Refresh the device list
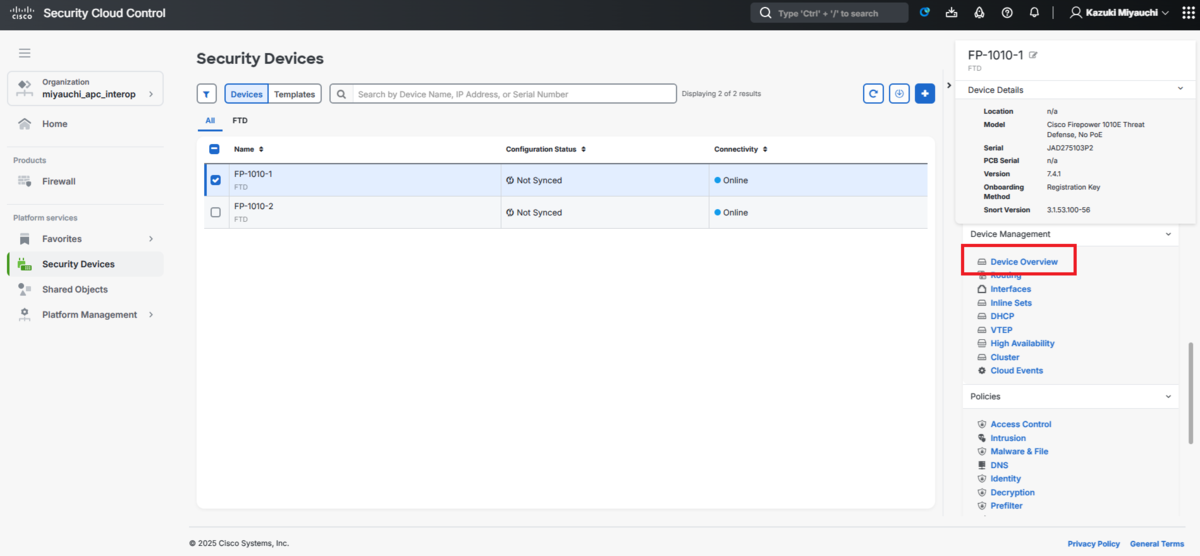 [x=873, y=93]
